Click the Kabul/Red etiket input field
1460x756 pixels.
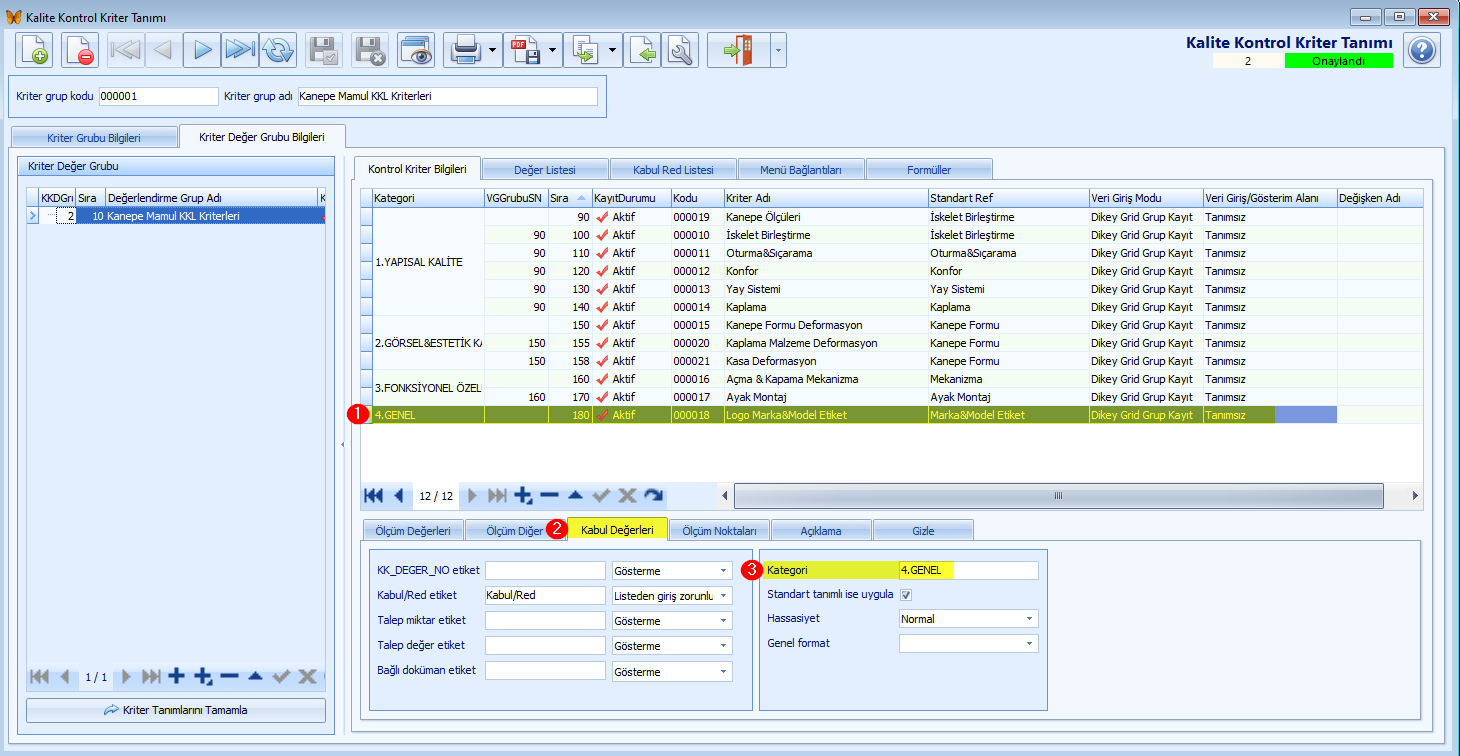(x=545, y=595)
